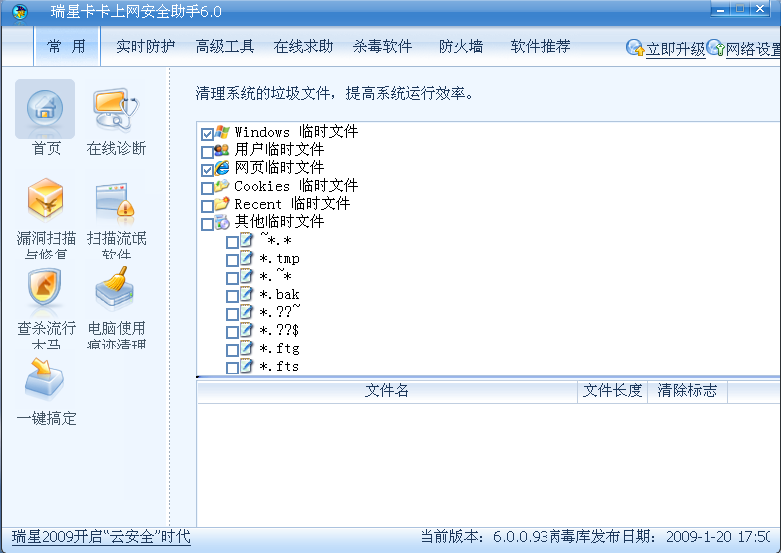Switch to 高级工具 tab
Viewport: 781px width, 553px height.
pos(225,46)
